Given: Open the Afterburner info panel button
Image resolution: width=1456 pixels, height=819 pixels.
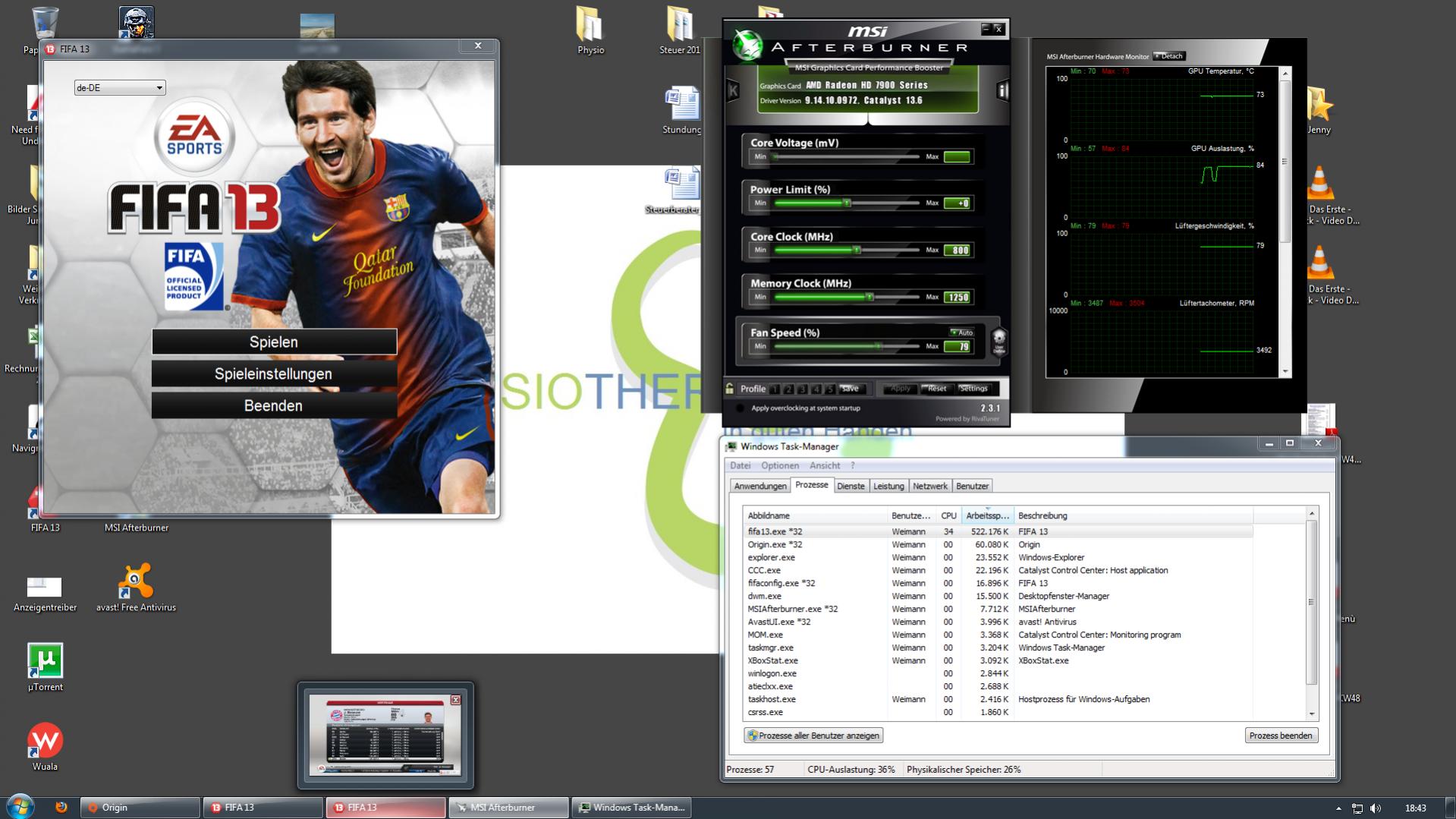Looking at the screenshot, I should tap(1002, 91).
